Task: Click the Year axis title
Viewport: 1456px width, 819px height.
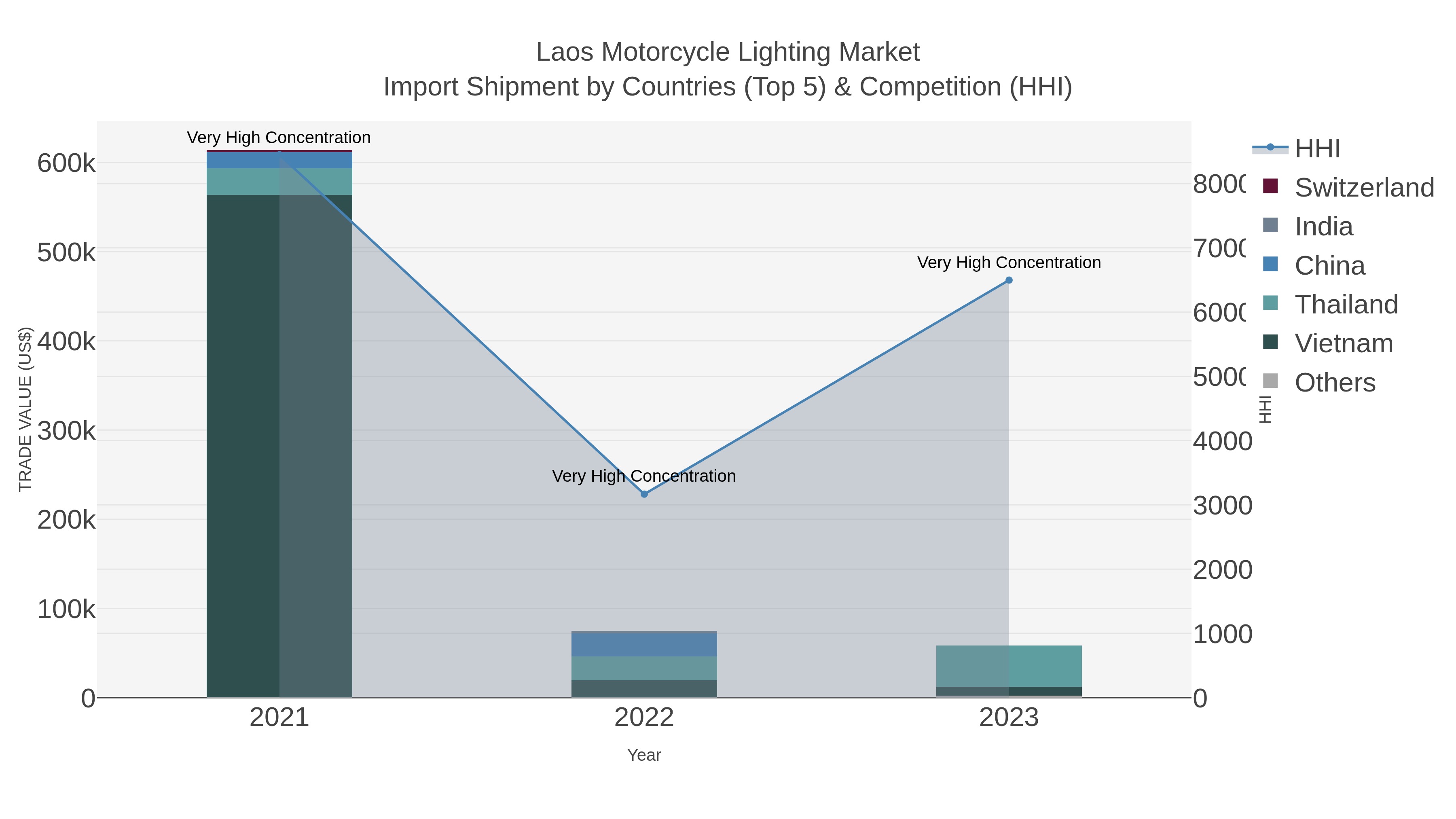Action: tap(644, 755)
